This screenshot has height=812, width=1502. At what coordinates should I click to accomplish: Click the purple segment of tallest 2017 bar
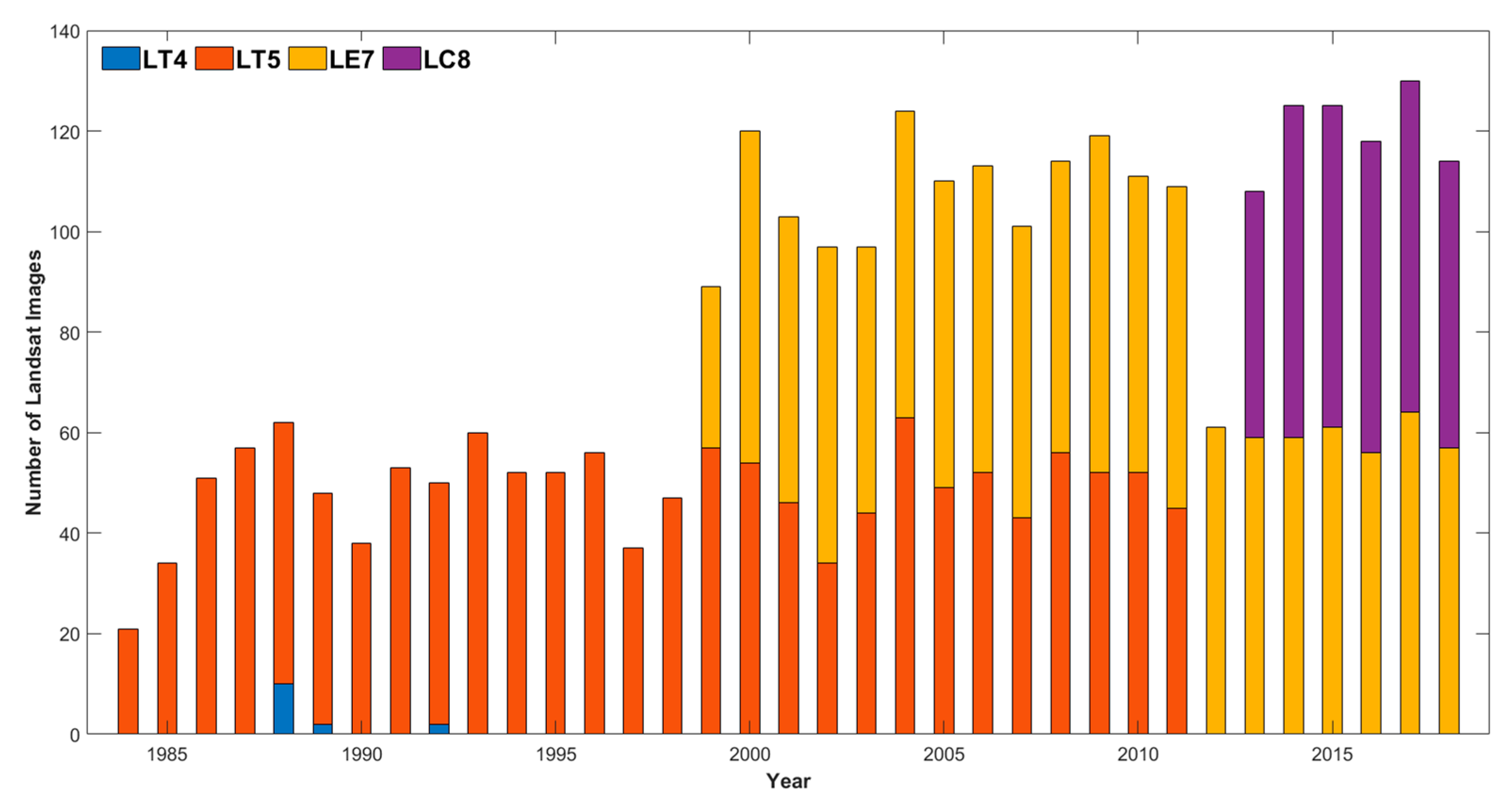1410,247
